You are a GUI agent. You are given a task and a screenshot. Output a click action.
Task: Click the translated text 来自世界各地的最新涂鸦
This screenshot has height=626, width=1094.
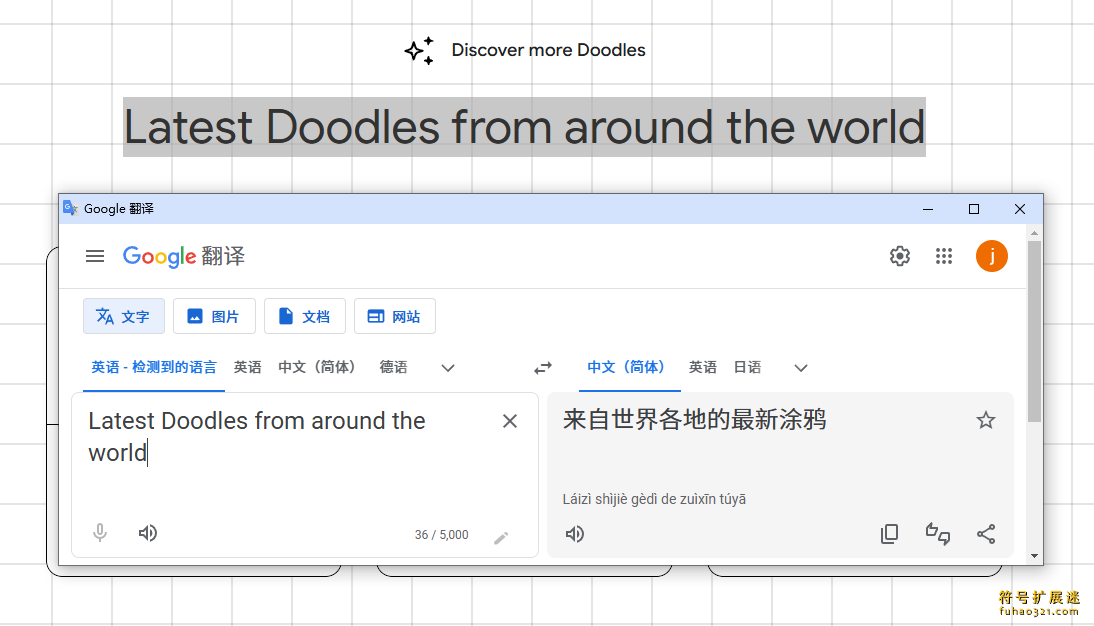[x=694, y=419]
